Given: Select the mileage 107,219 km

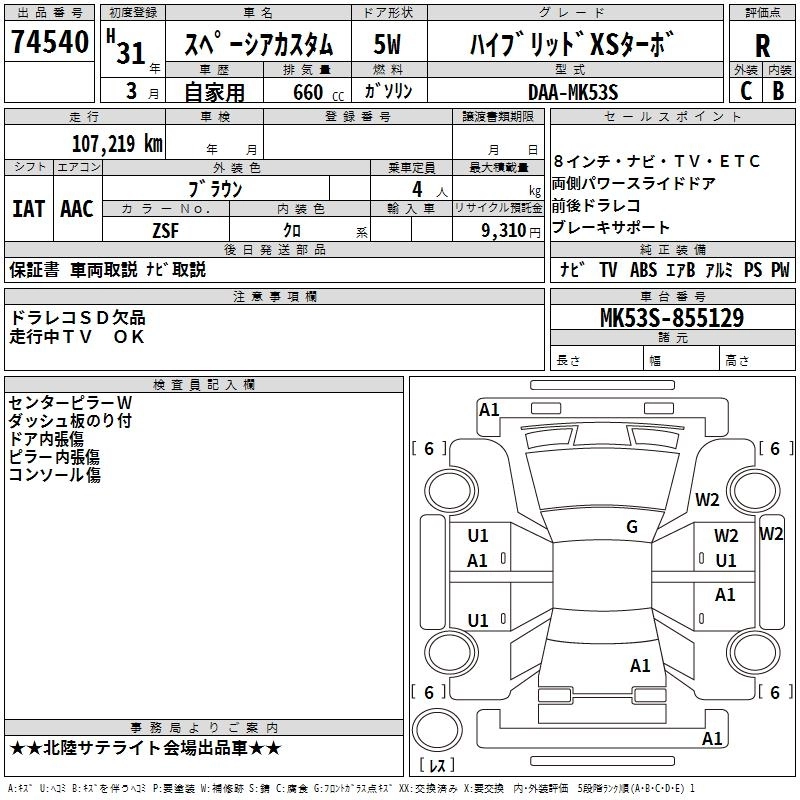Looking at the screenshot, I should [117, 144].
